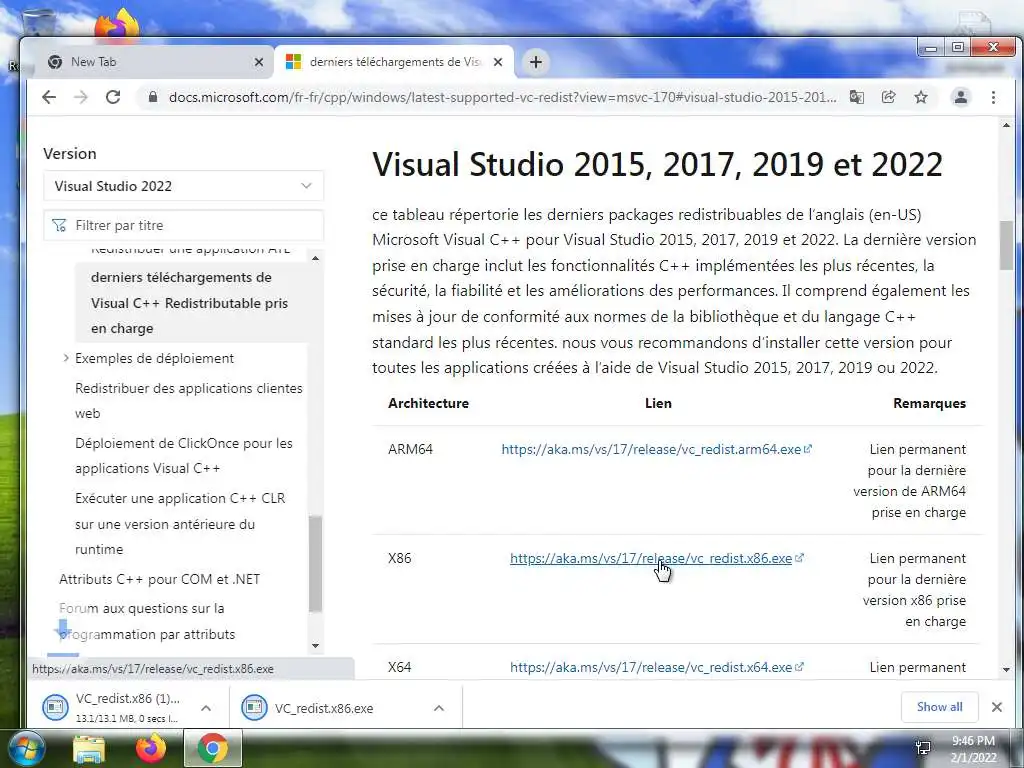
Task: Open the Visual Studio 2022 version dropdown
Action: pos(184,186)
